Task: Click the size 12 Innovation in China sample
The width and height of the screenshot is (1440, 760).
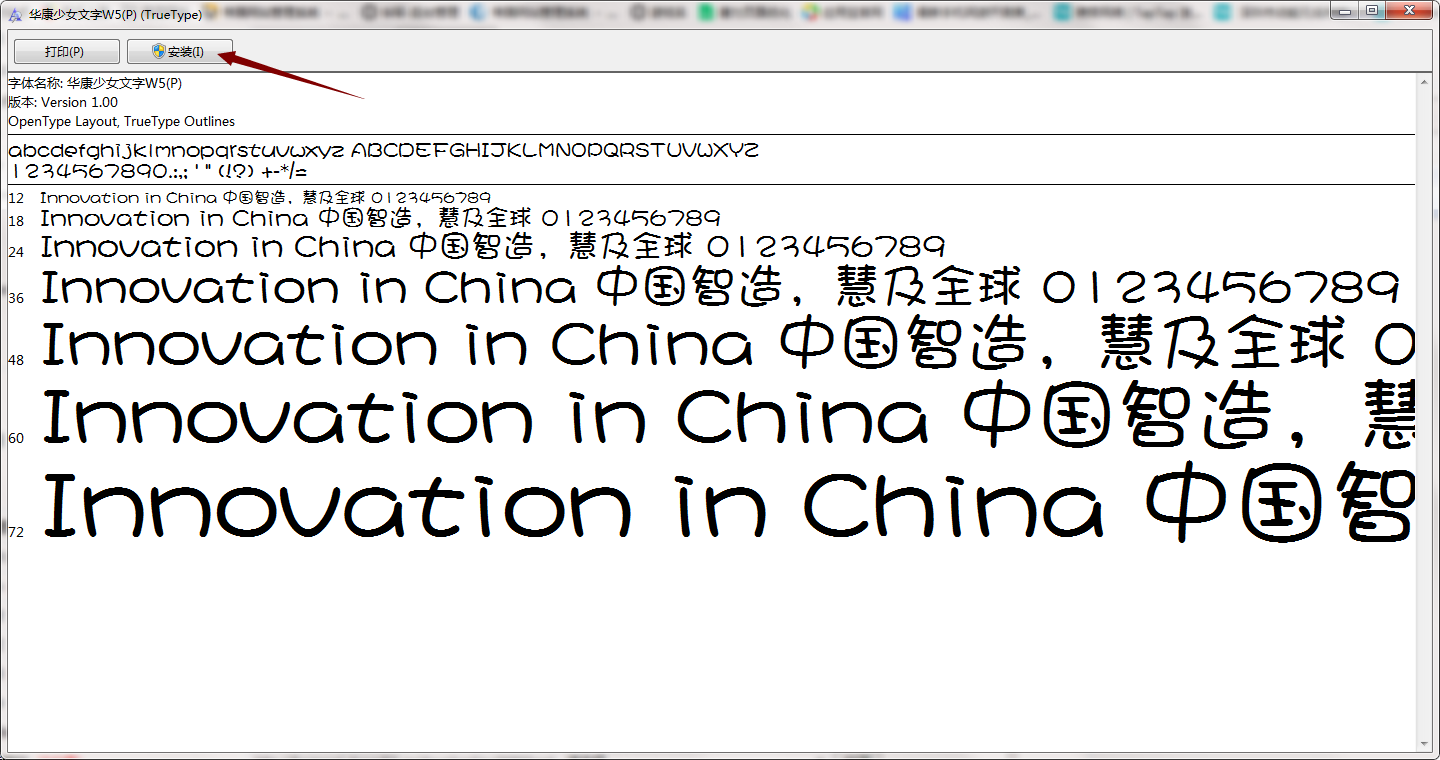Action: pos(265,198)
